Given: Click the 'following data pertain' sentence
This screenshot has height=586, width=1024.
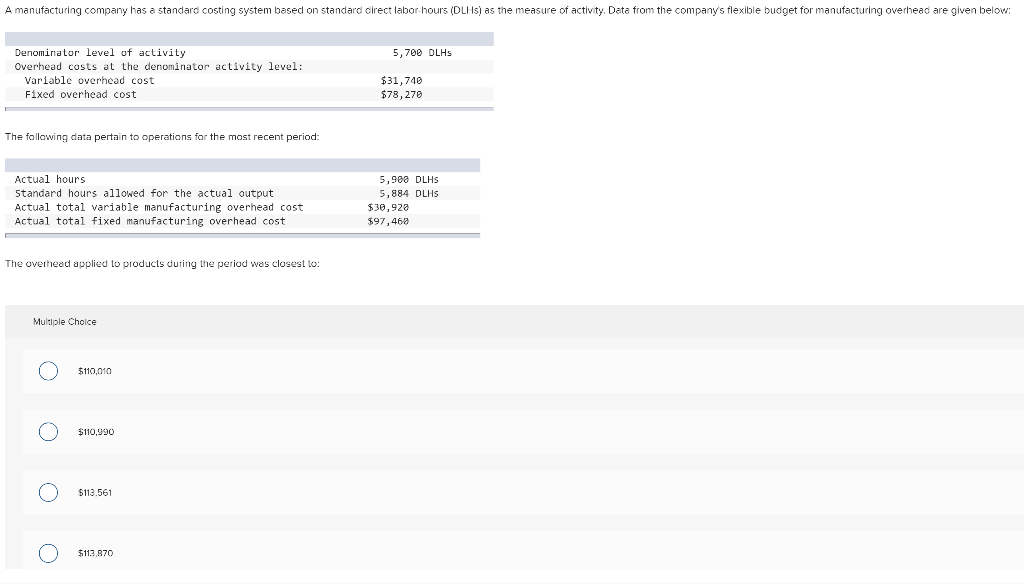Looking at the screenshot, I should pyautogui.click(x=162, y=137).
